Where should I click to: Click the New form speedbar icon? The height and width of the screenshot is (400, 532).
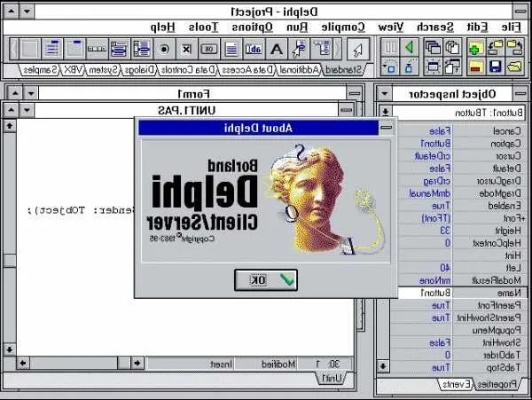point(433,66)
